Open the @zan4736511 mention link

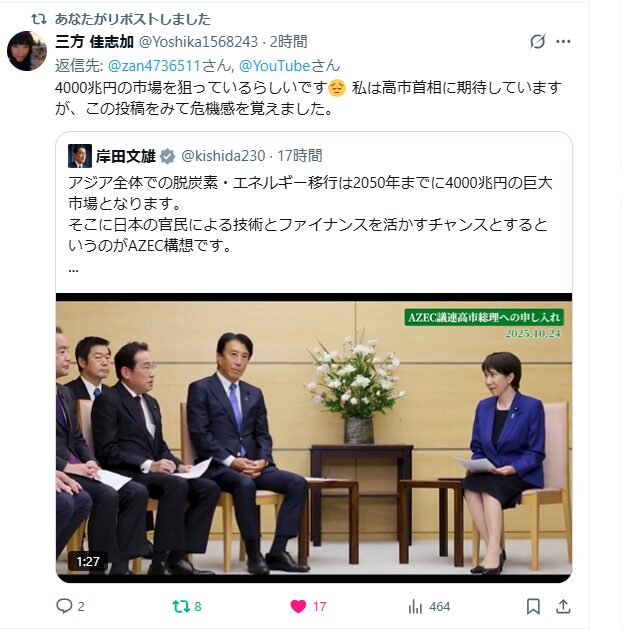[154, 65]
